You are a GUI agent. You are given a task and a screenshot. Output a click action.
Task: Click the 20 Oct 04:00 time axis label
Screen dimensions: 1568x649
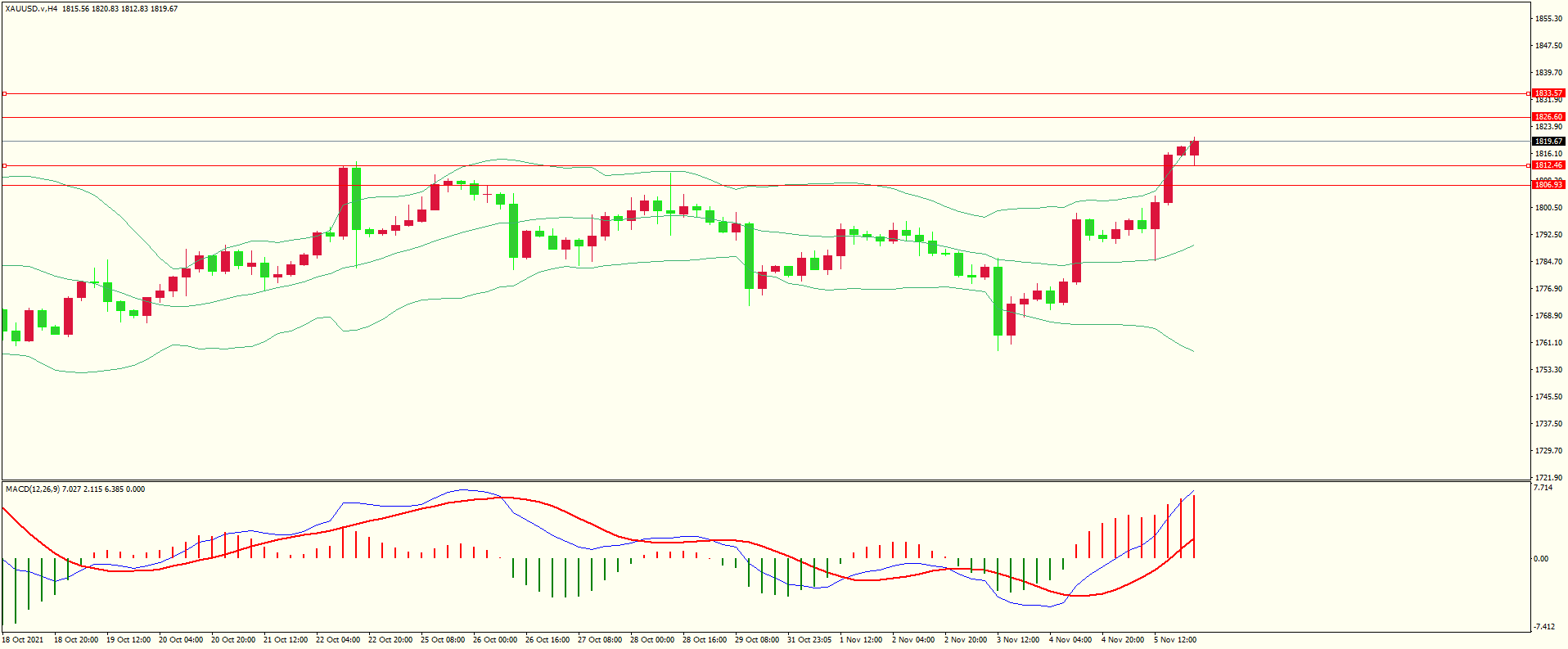pyautogui.click(x=181, y=640)
